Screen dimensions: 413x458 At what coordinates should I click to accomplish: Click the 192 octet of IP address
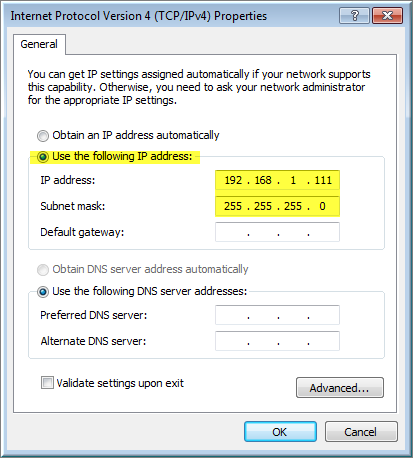(233, 180)
